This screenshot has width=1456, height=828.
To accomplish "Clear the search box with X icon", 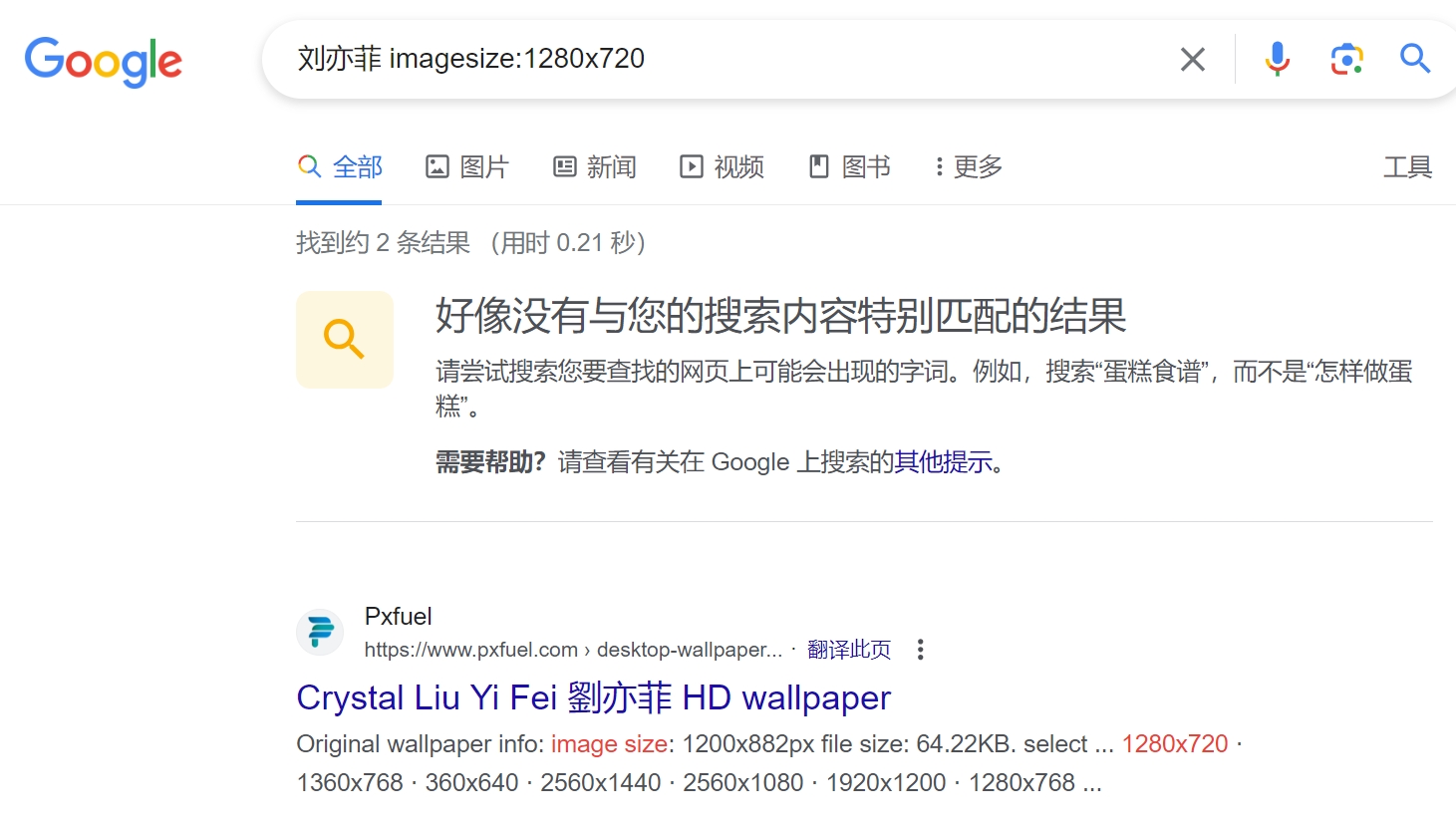I will point(1192,60).
